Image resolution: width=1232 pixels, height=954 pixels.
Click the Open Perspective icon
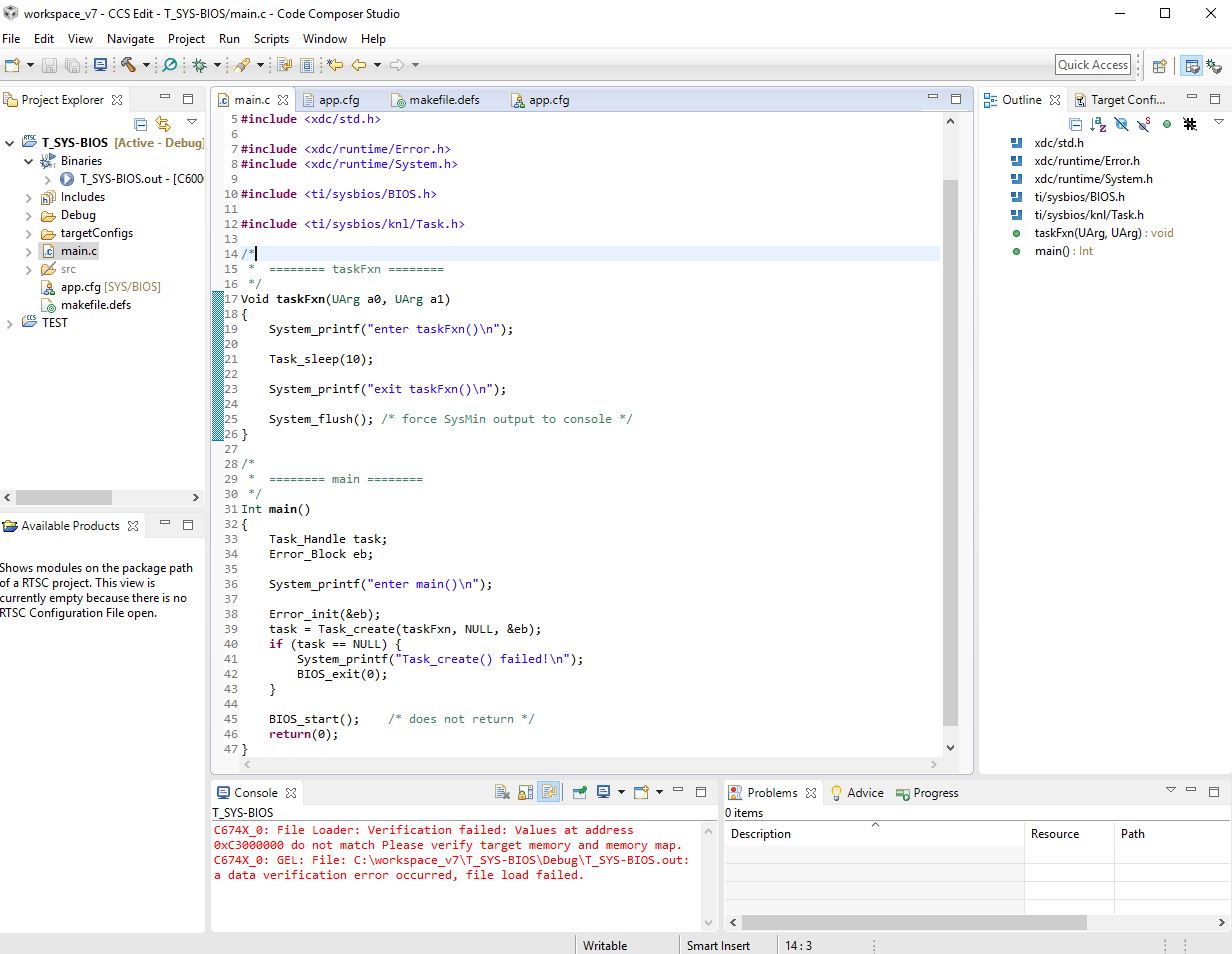click(x=1160, y=65)
